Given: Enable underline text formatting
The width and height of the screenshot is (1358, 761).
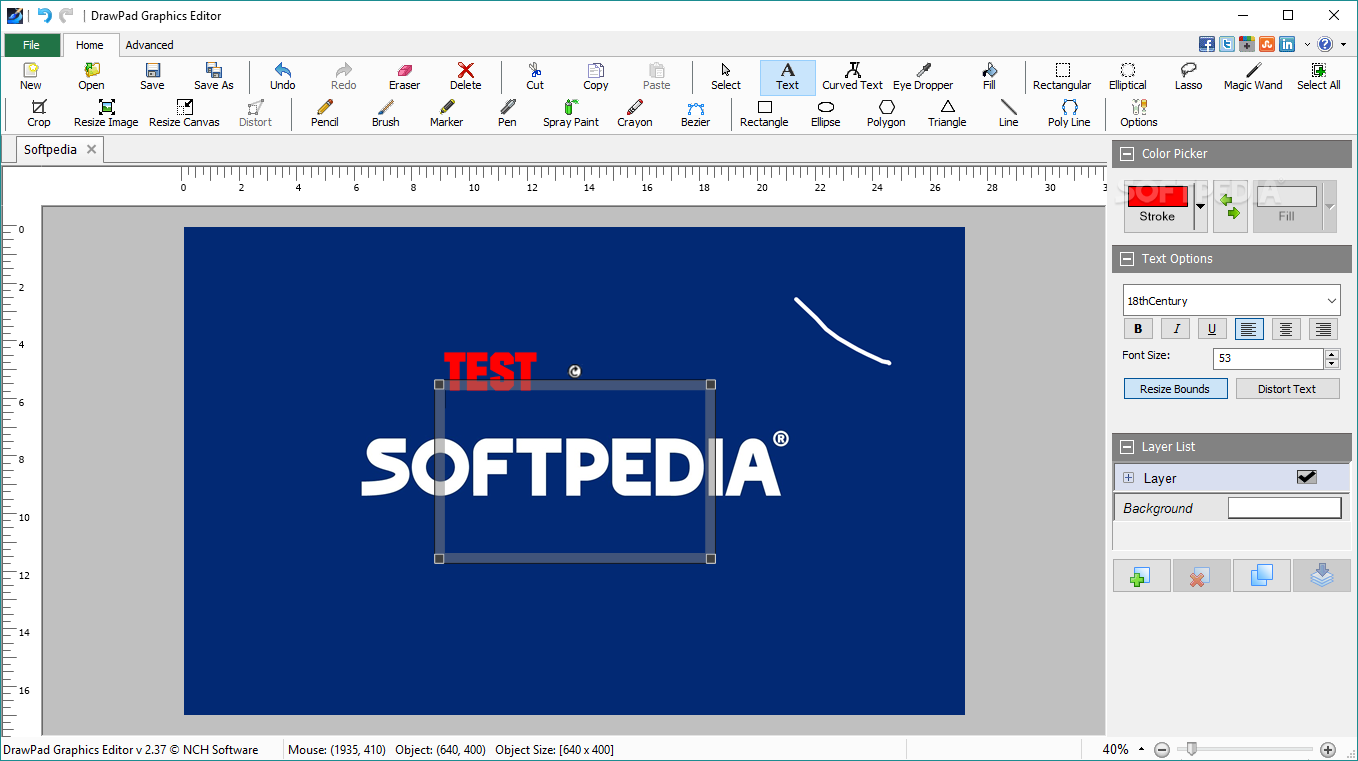Looking at the screenshot, I should [x=1211, y=328].
